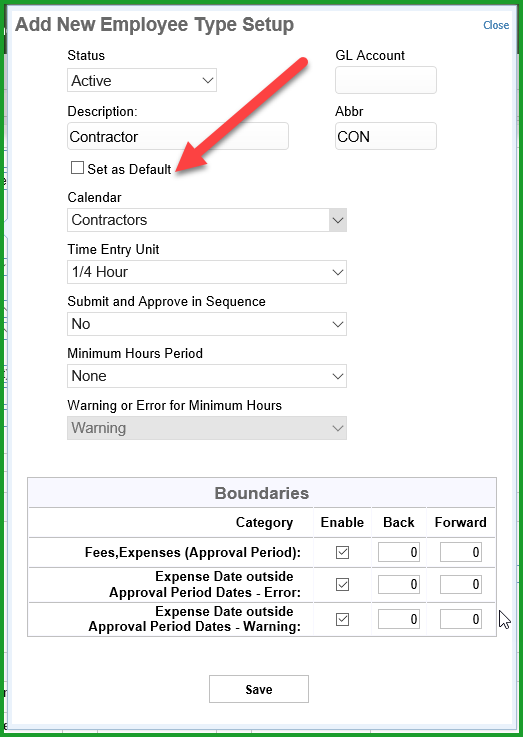Viewport: 523px width, 737px height.
Task: Click Forward field for Expense Date Warning row
Action: tap(461, 619)
